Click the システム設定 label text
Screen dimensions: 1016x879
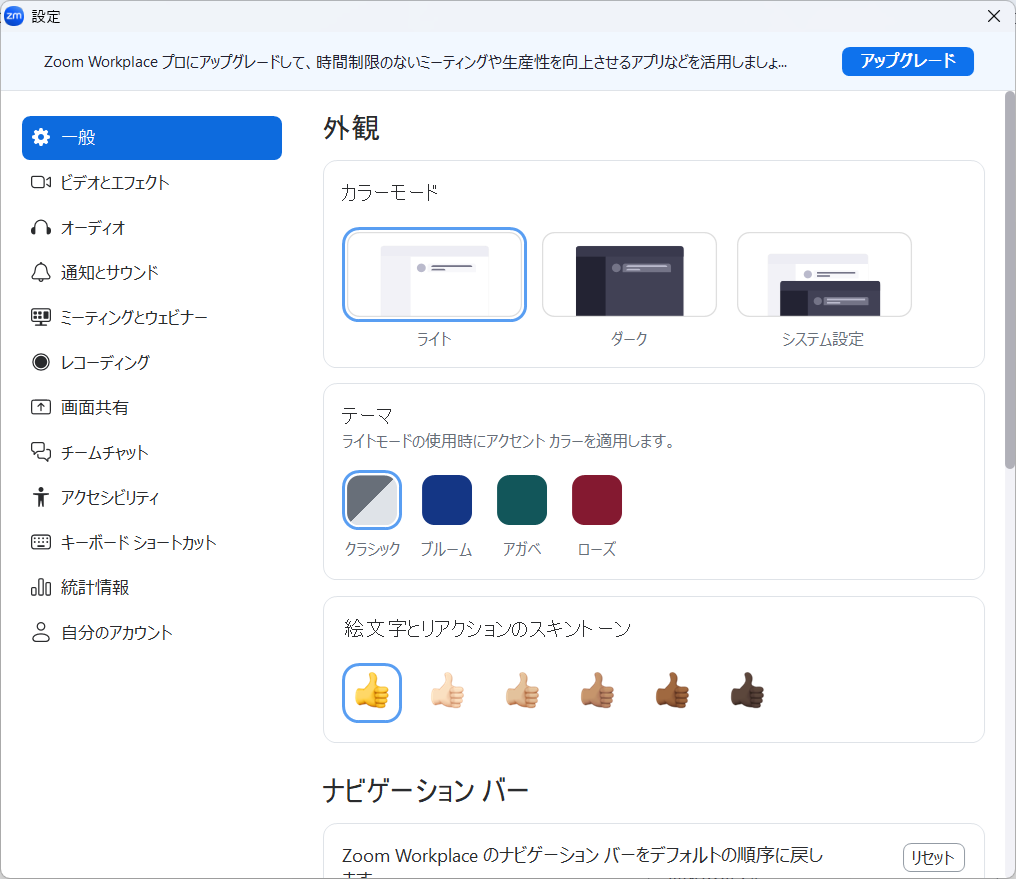[823, 339]
